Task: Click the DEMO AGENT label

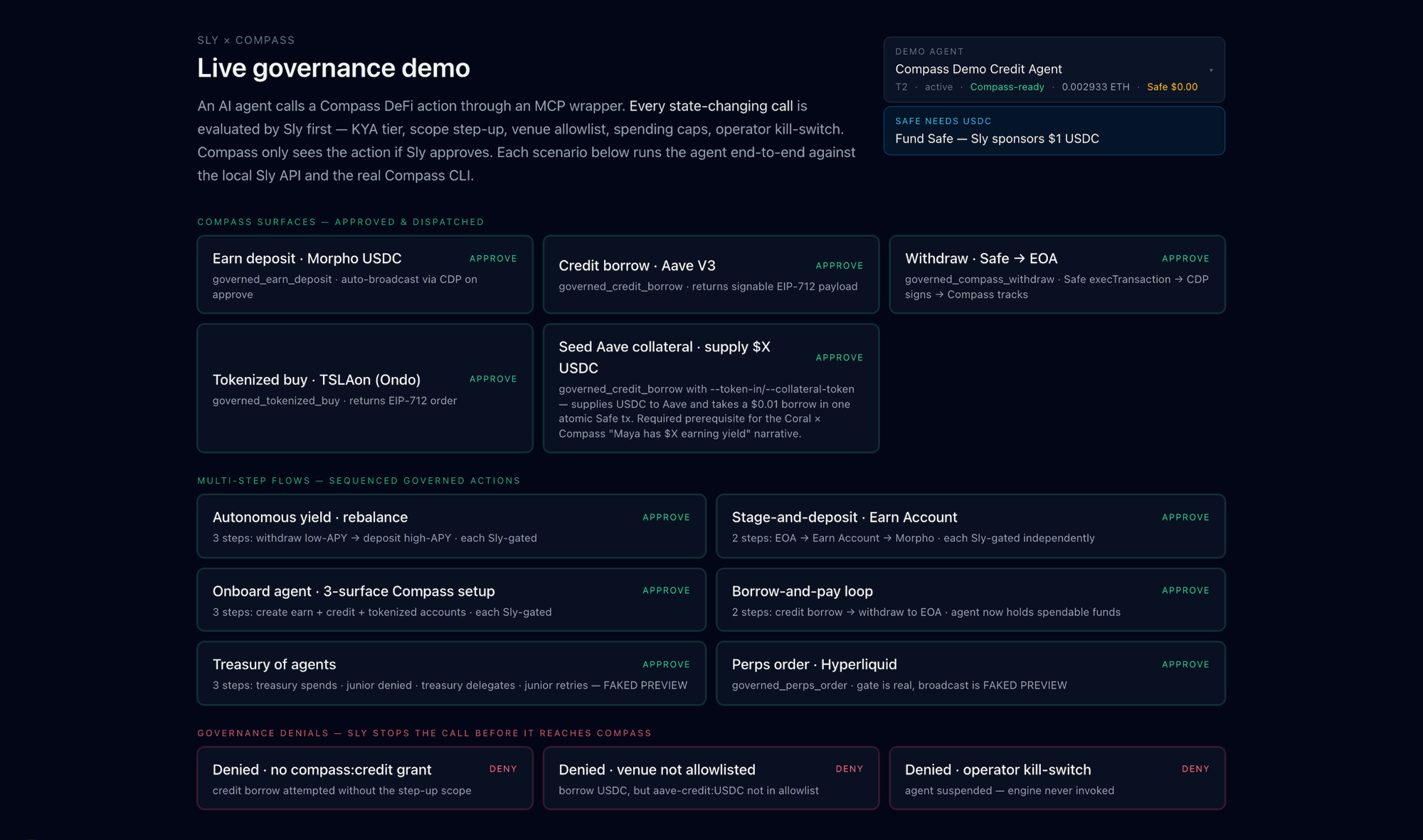Action: pyautogui.click(x=929, y=52)
